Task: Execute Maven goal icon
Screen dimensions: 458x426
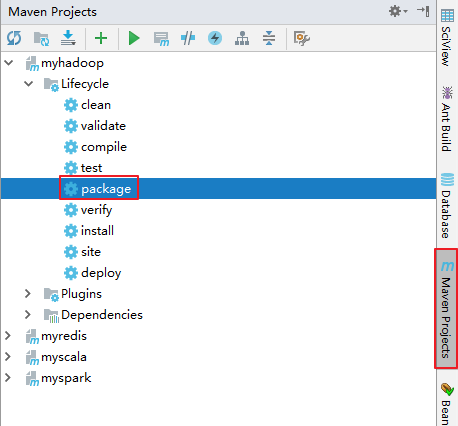Action: (161, 38)
